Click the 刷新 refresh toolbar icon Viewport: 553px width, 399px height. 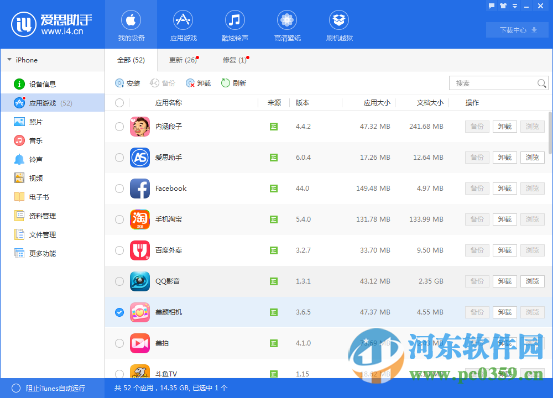click(225, 83)
